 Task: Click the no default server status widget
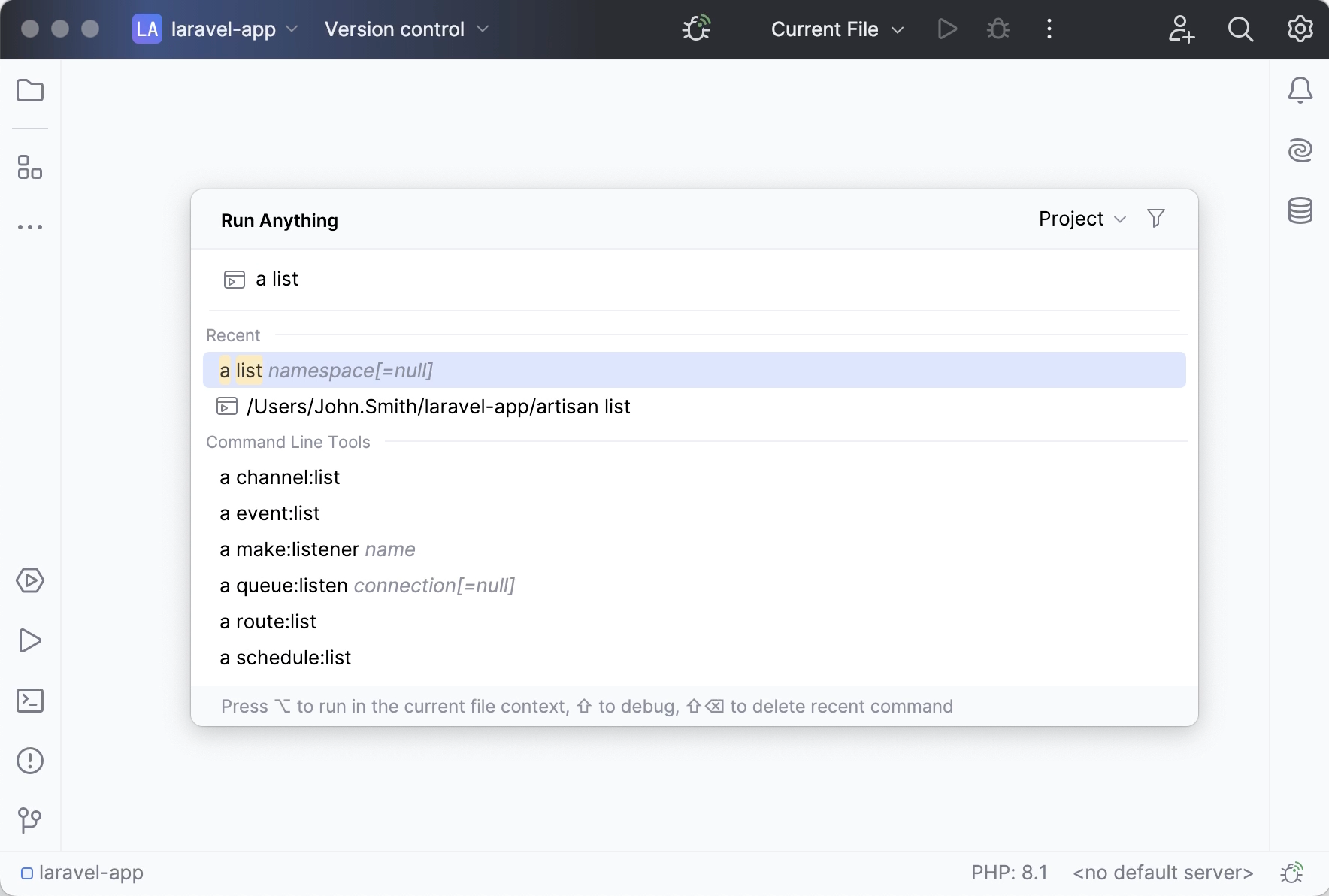[x=1162, y=873]
